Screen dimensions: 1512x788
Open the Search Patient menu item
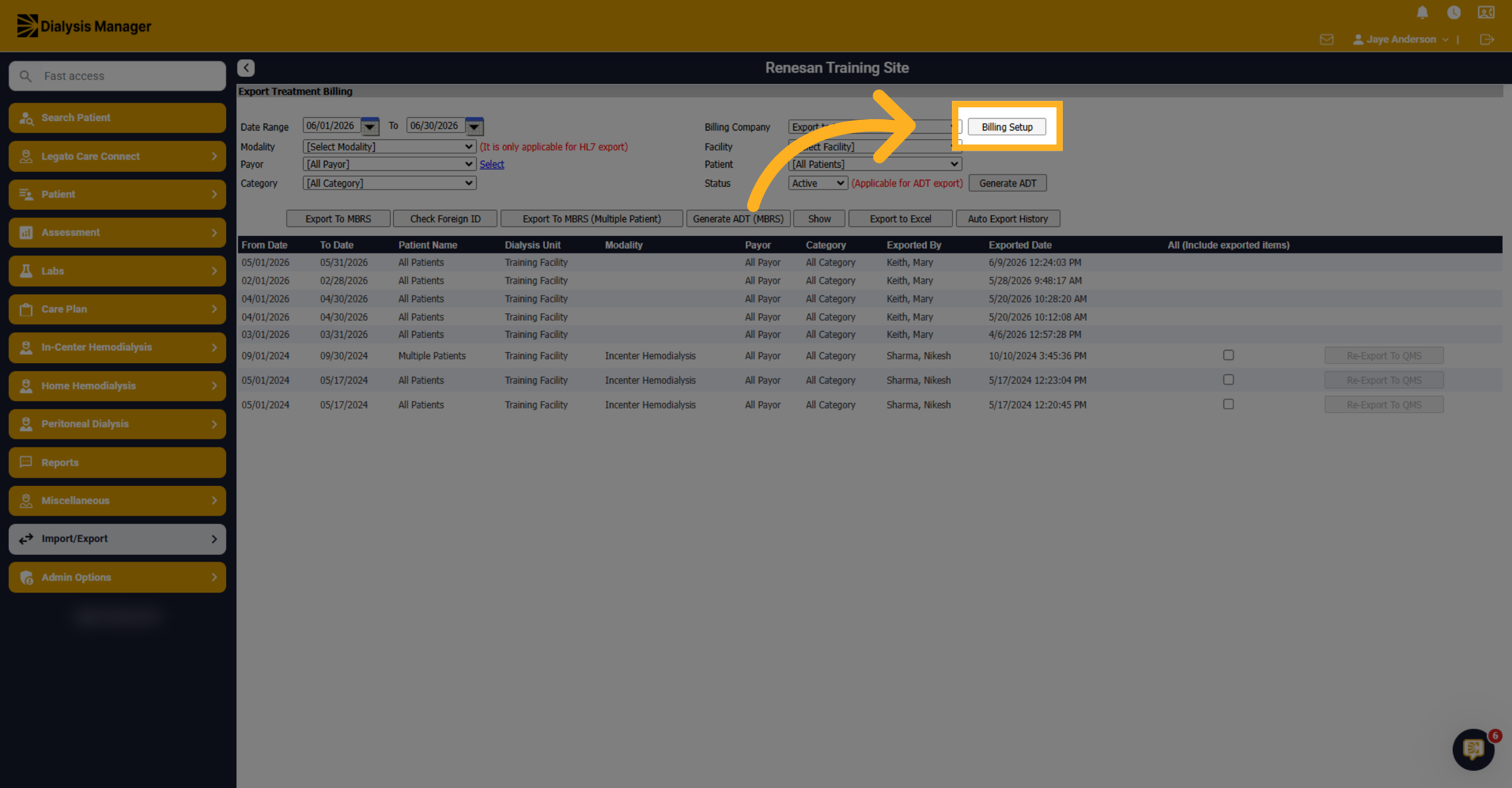(117, 118)
